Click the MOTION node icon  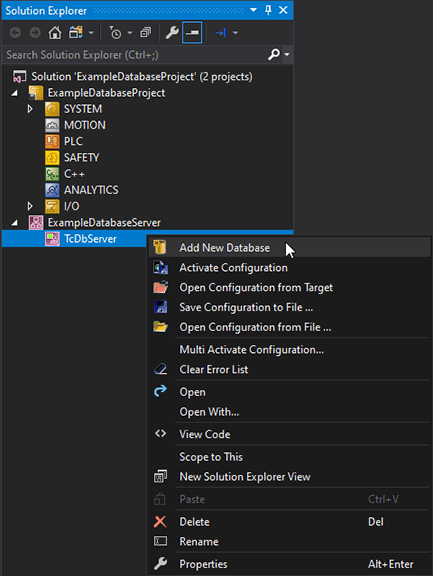tap(52, 125)
